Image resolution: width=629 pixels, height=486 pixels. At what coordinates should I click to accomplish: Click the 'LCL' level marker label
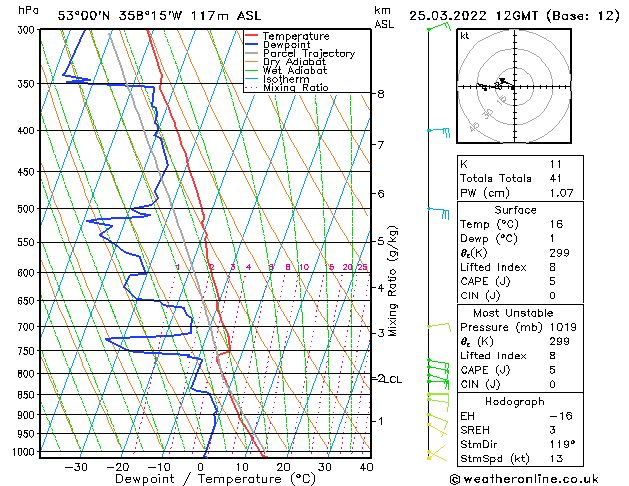(393, 379)
